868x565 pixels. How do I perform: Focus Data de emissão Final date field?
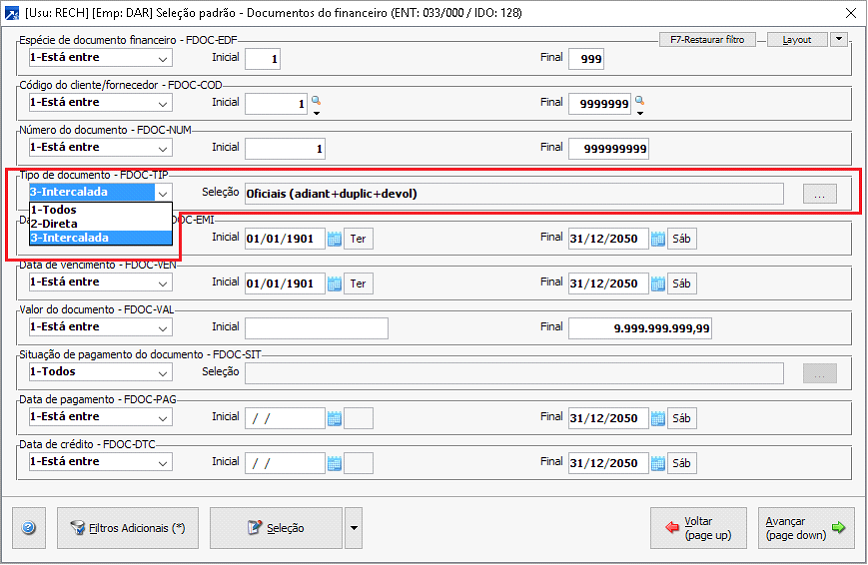pyautogui.click(x=608, y=239)
